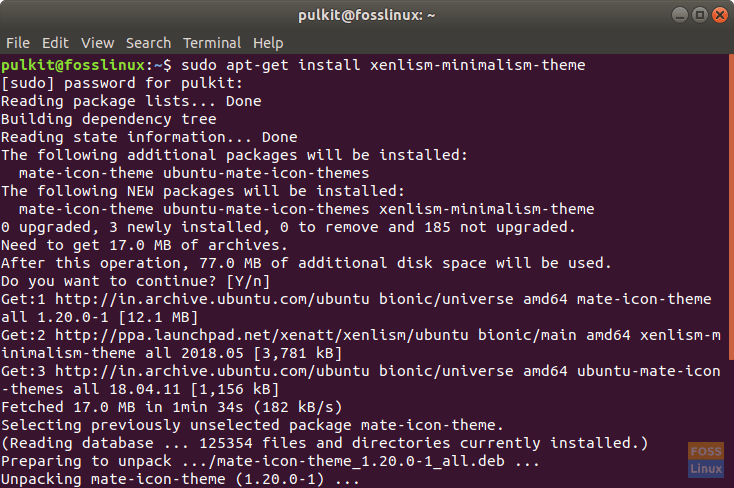Click the '0 upgraded, 3 newly installed' line
Screen dimensions: 734x488
point(288,227)
